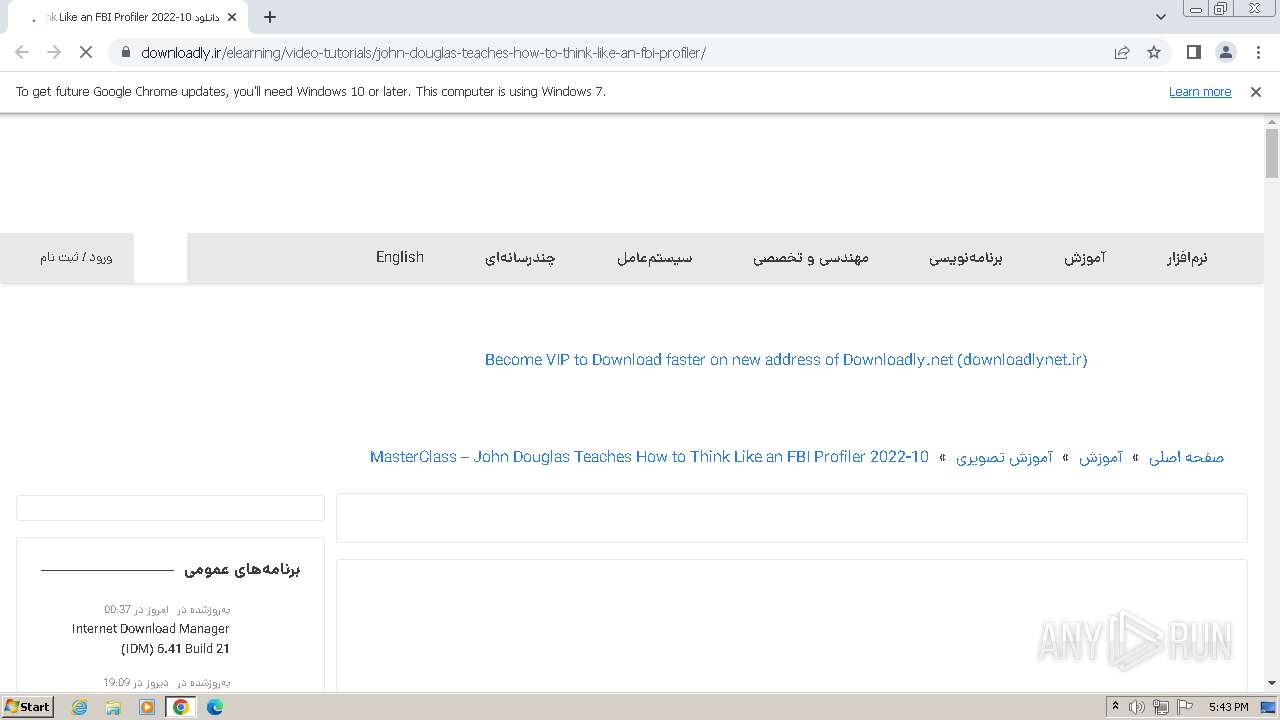The height and width of the screenshot is (720, 1280).
Task: Open the ورود / ثبت نام login link
Action: coord(76,258)
